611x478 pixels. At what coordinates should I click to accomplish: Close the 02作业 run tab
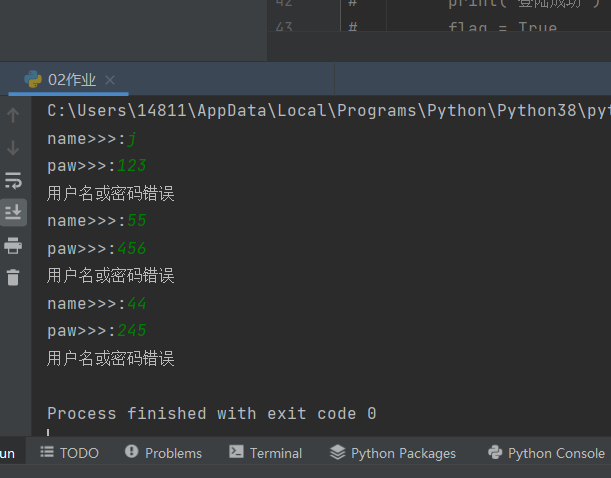click(110, 80)
